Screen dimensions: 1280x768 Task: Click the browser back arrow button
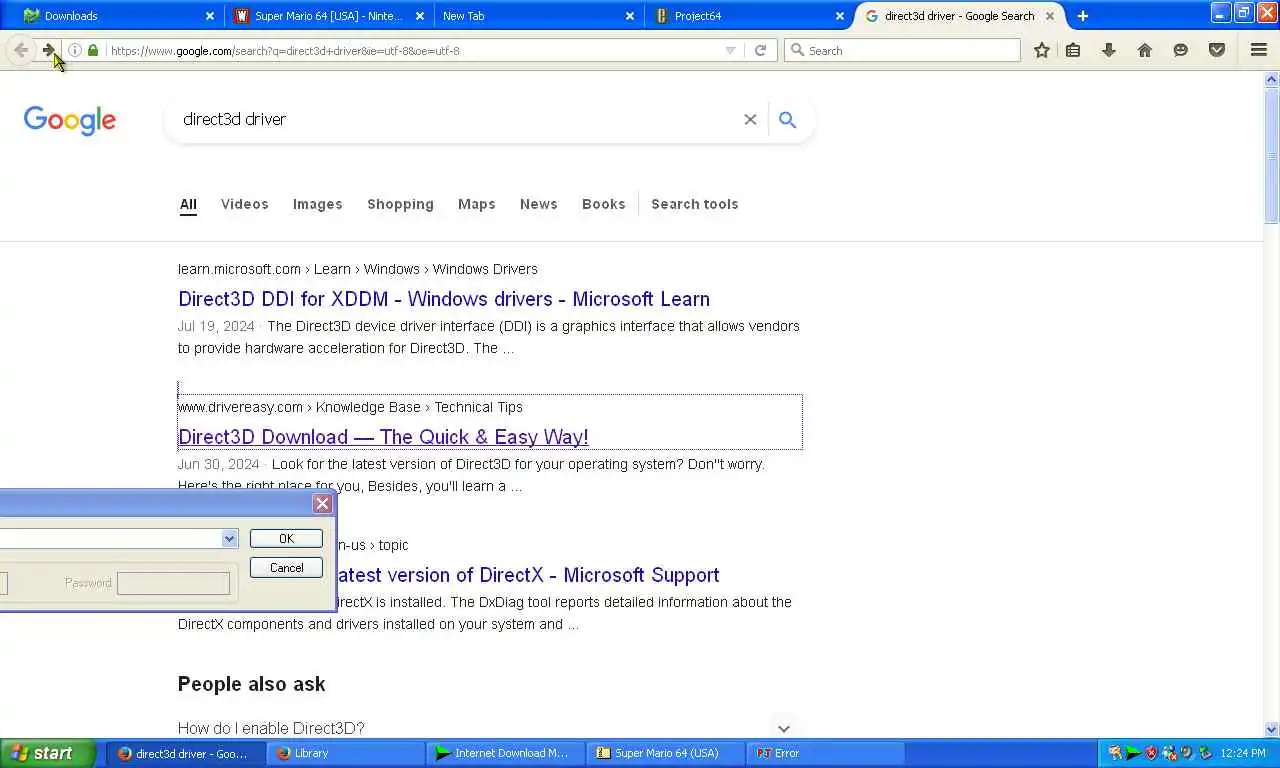(20, 50)
